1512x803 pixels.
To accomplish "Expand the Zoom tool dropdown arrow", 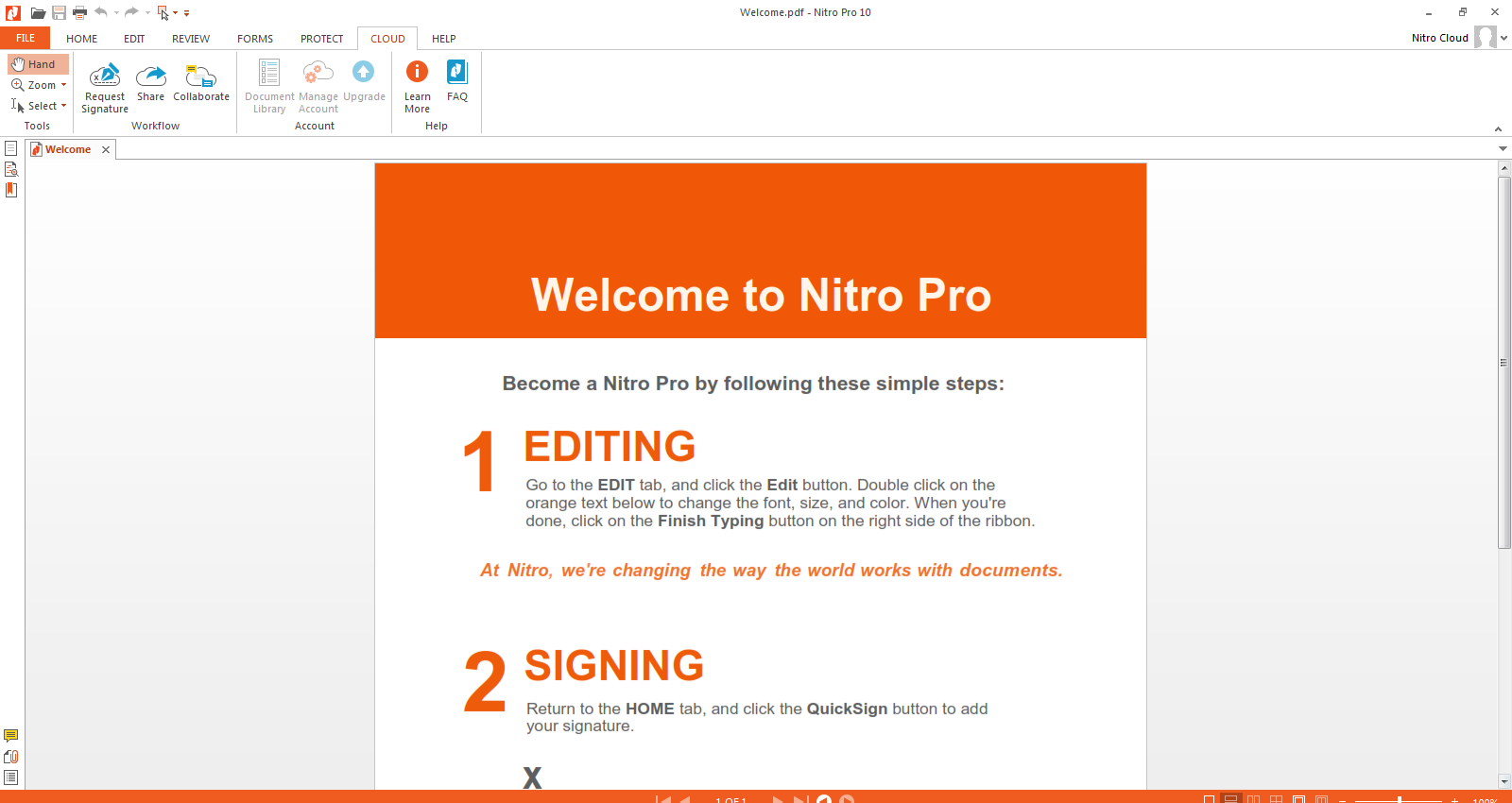I will click(x=63, y=85).
